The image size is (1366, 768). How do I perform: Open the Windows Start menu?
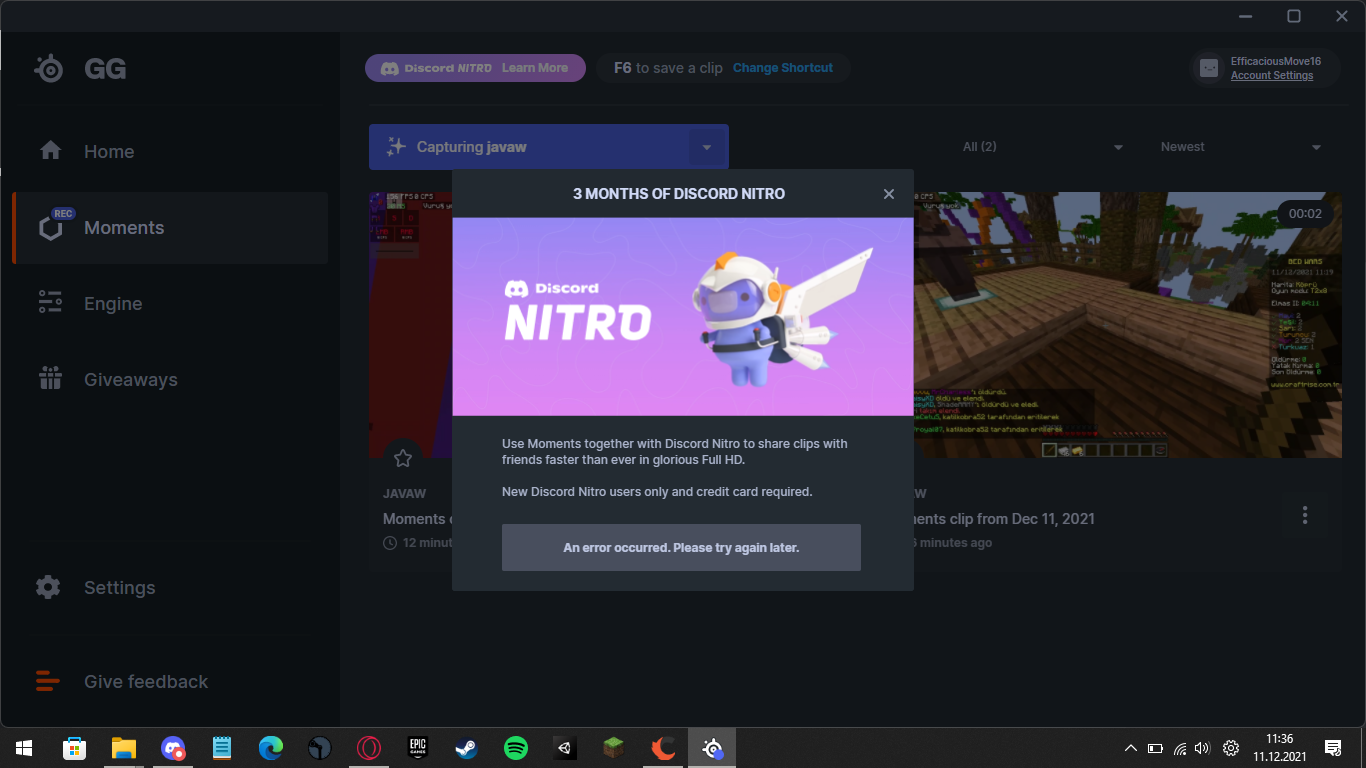tap(23, 748)
